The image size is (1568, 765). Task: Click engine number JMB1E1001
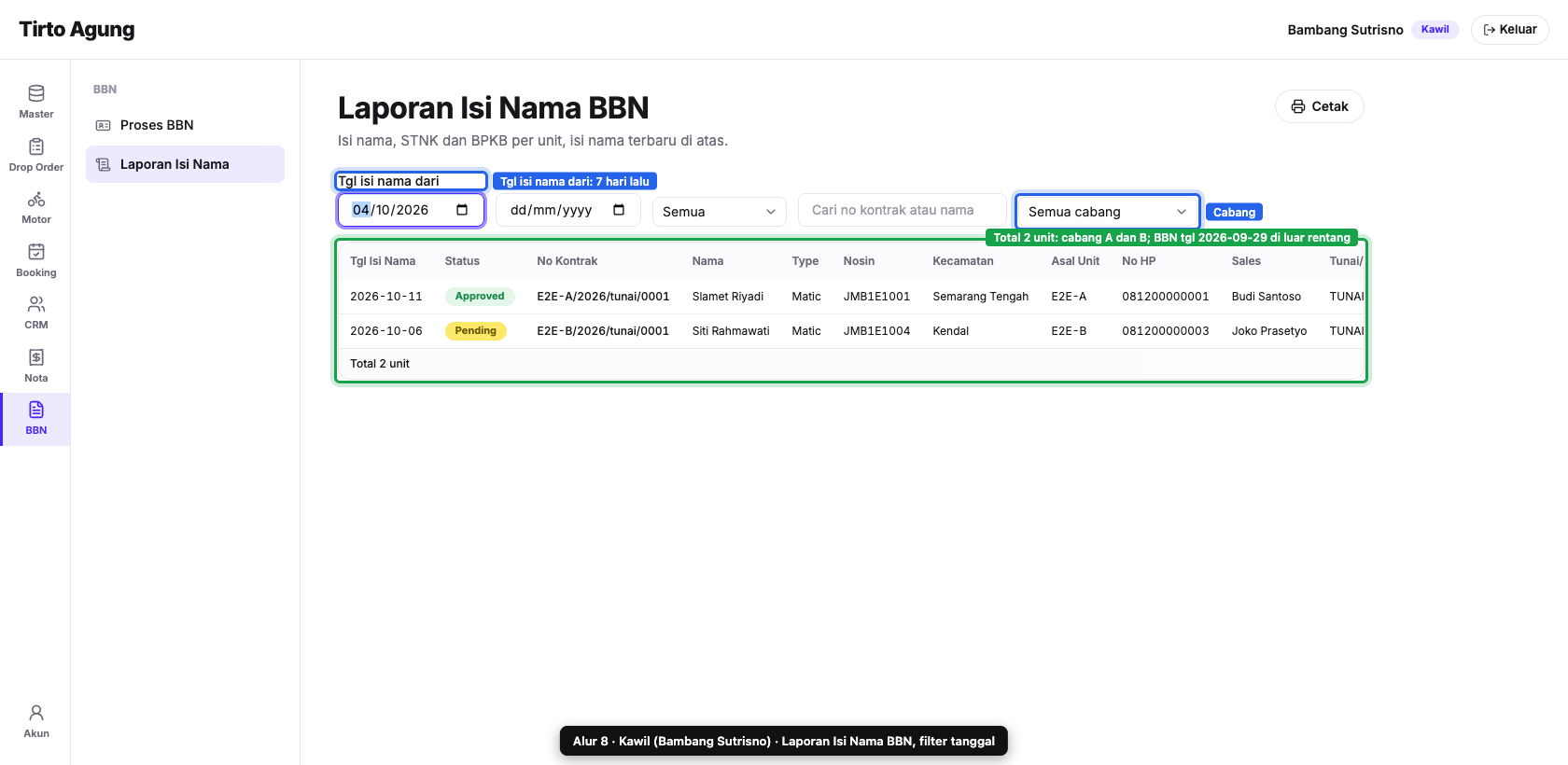coord(876,297)
